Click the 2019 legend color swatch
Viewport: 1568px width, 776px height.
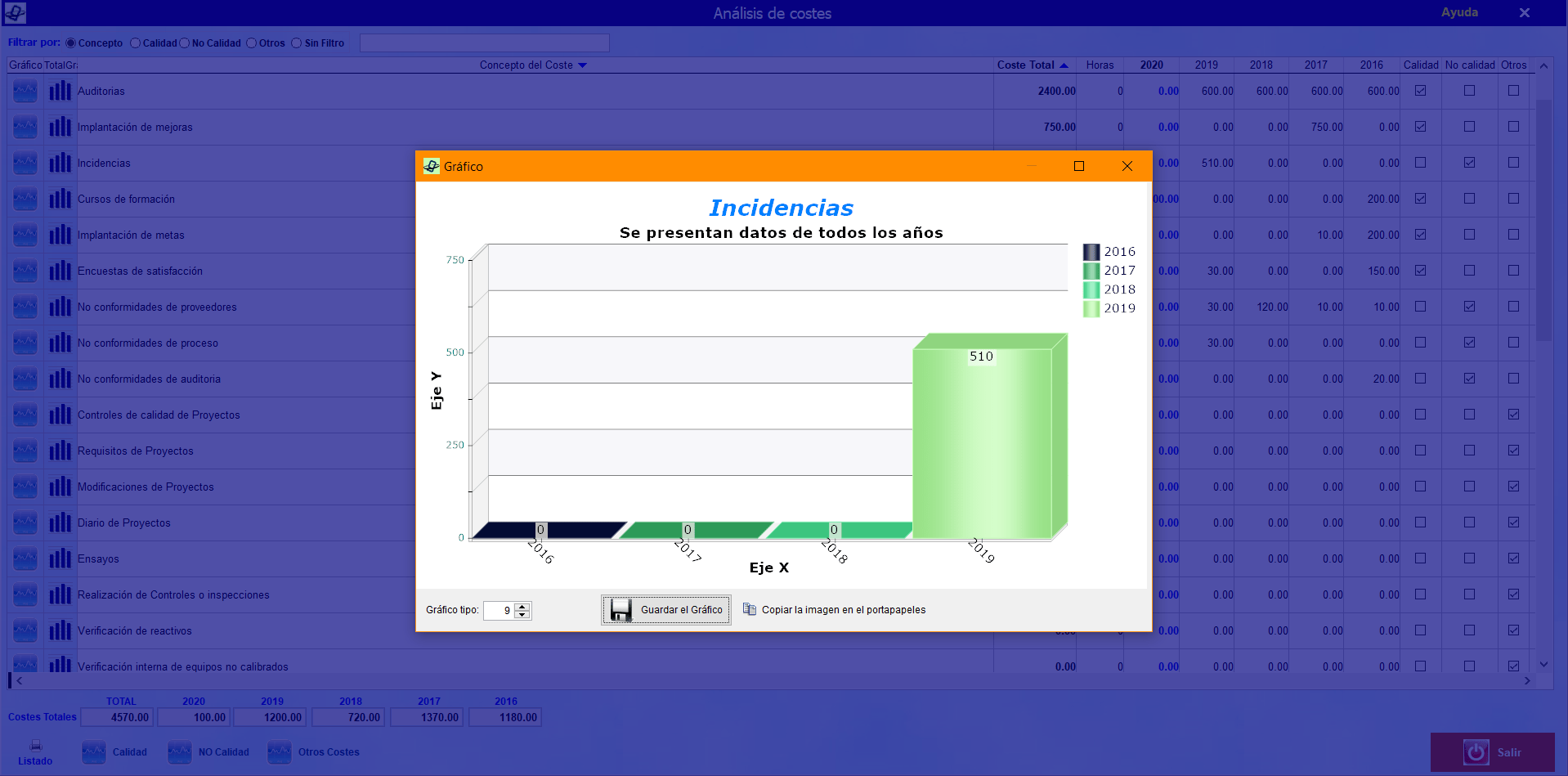1091,308
